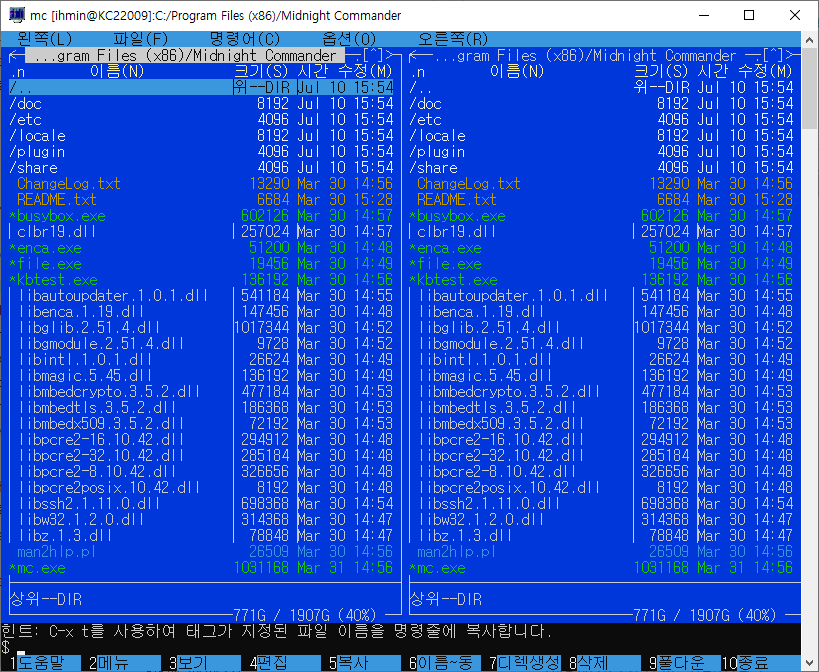
Task: Sort right panel by 이름(N) column
Action: pos(517,71)
